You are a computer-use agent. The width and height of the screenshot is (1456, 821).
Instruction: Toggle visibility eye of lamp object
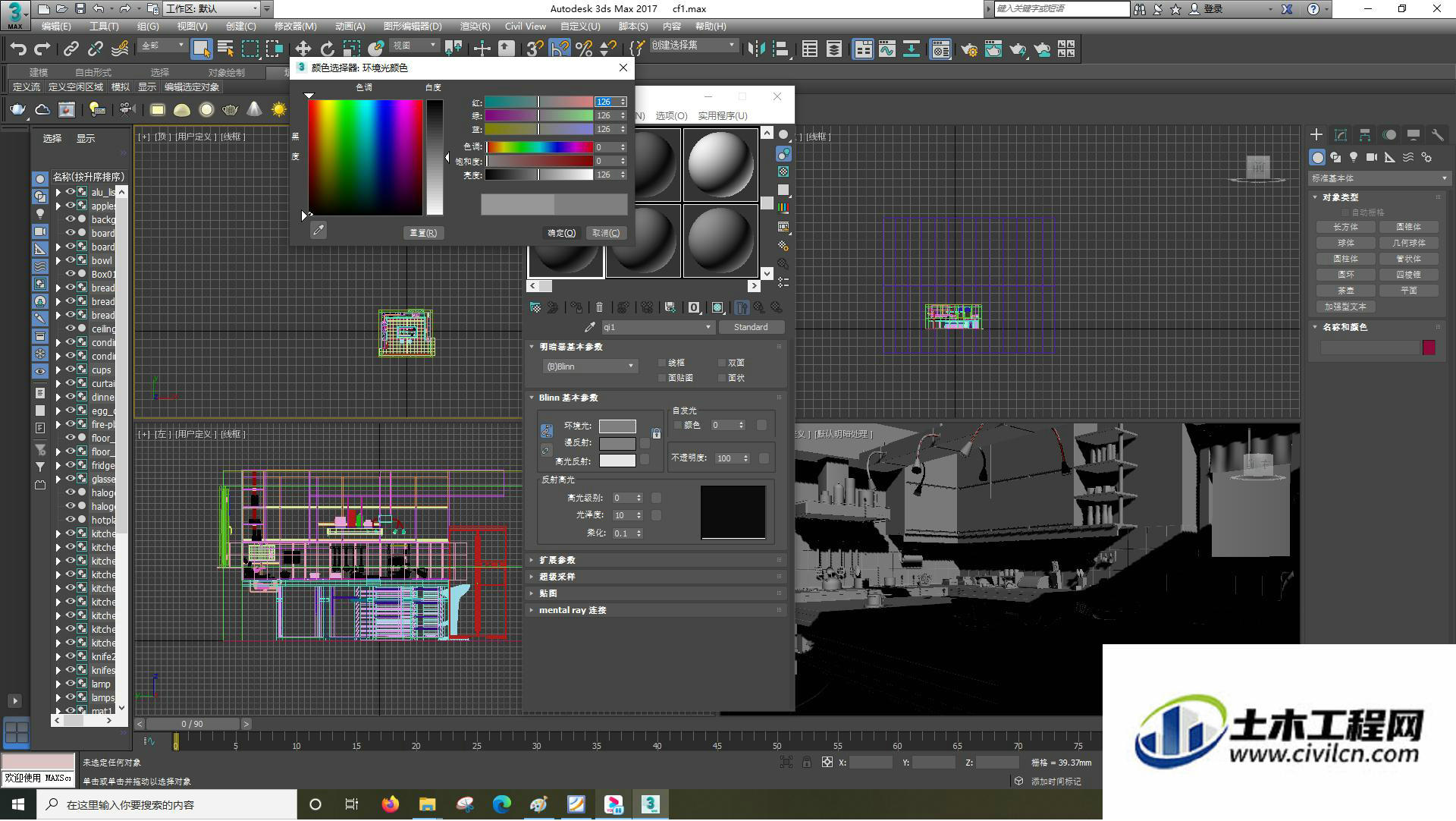point(71,684)
